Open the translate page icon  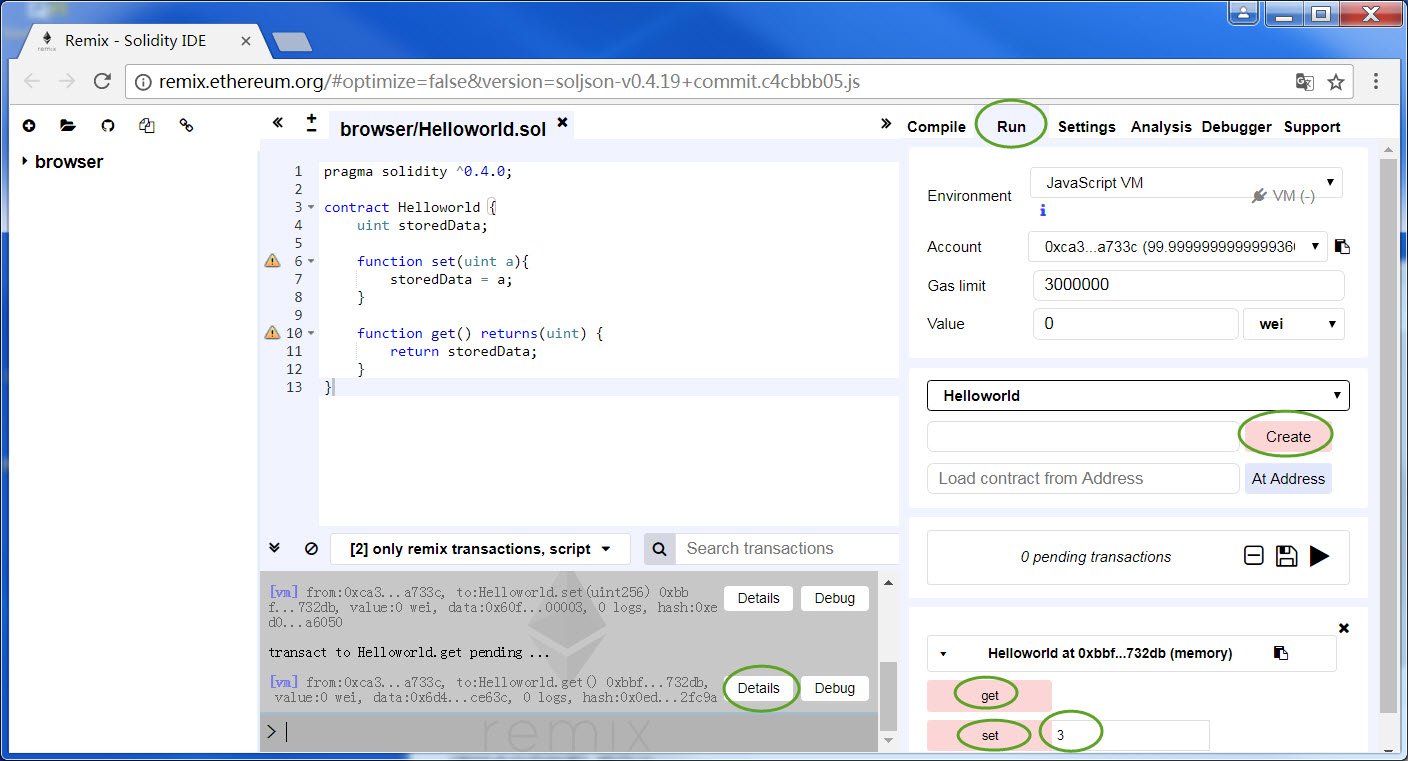coord(1304,82)
